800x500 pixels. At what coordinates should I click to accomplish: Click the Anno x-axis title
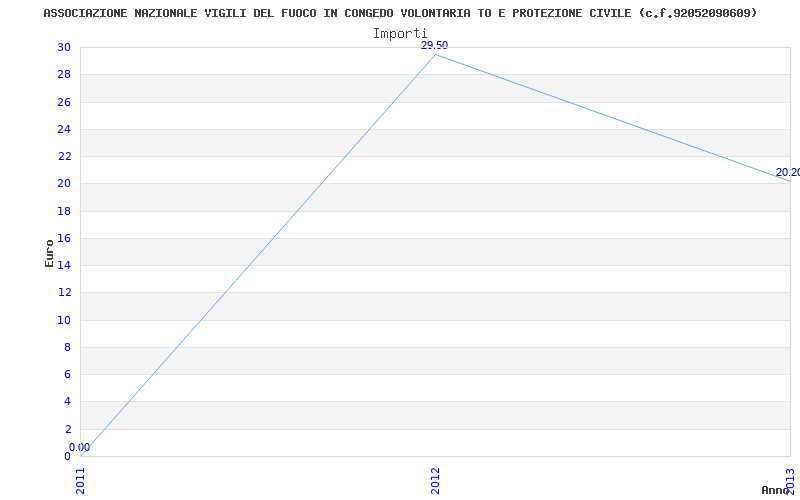point(775,490)
